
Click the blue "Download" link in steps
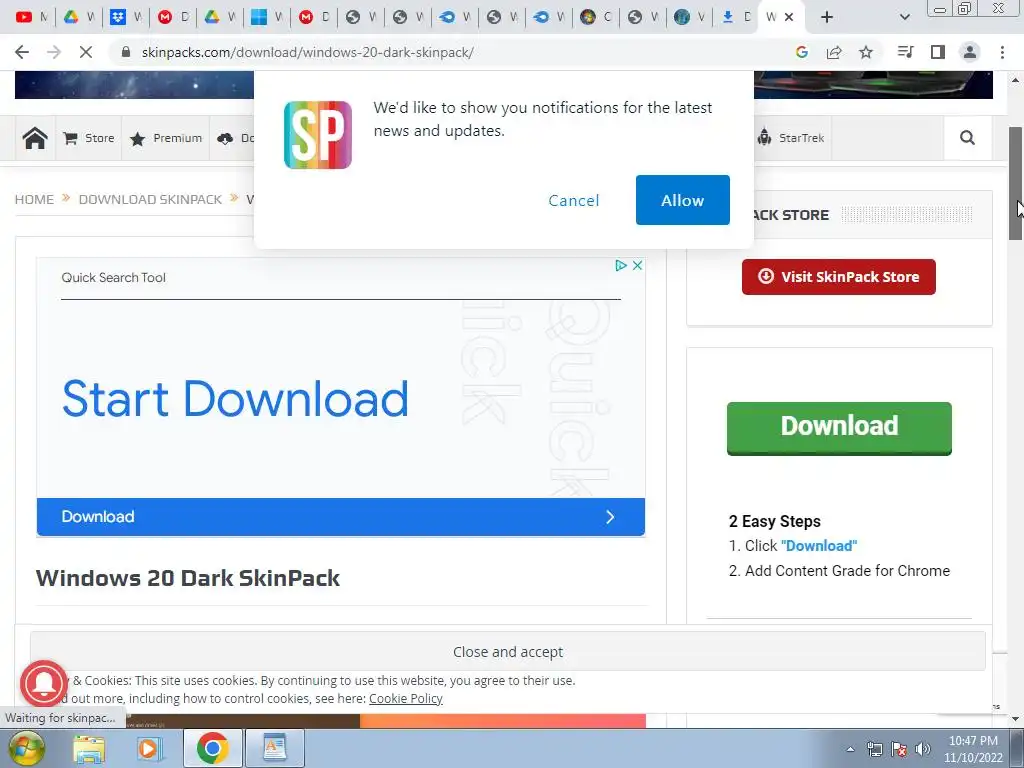coord(819,545)
